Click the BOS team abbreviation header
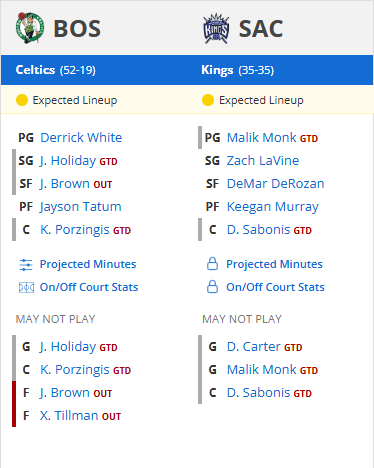Image resolution: width=374 pixels, height=468 pixels. coord(77,29)
